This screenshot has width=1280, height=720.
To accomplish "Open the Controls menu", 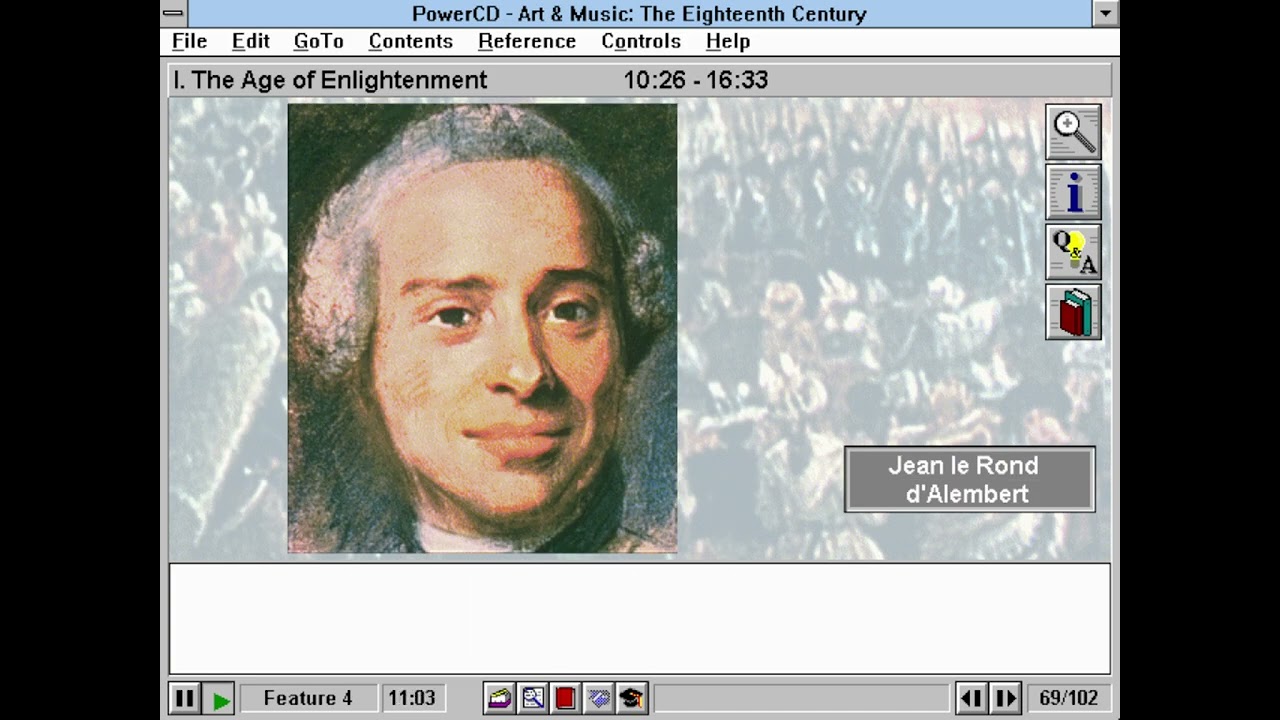I will tap(641, 41).
